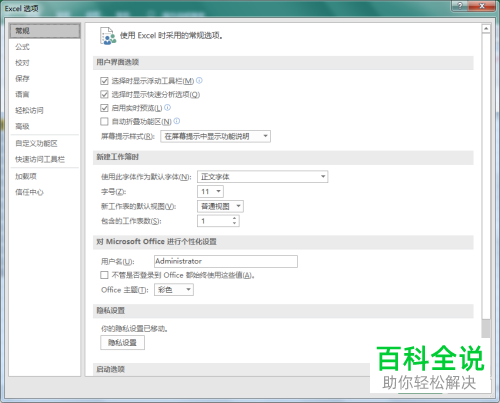Open the 屏幕提示样式 dropdown

tap(215, 136)
